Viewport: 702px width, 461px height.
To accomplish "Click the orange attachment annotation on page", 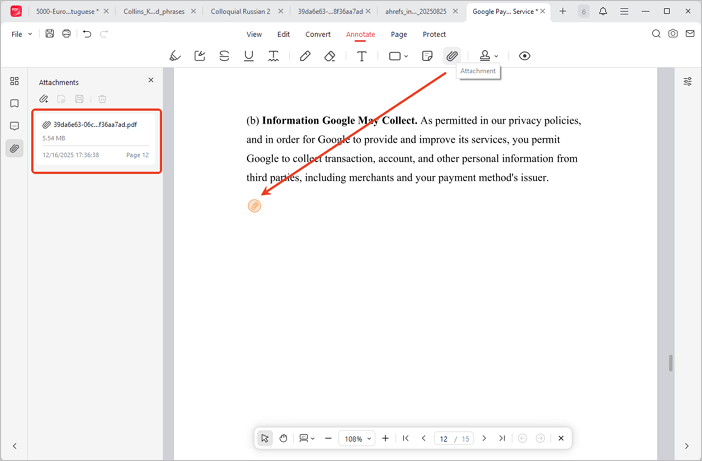I will [x=254, y=205].
